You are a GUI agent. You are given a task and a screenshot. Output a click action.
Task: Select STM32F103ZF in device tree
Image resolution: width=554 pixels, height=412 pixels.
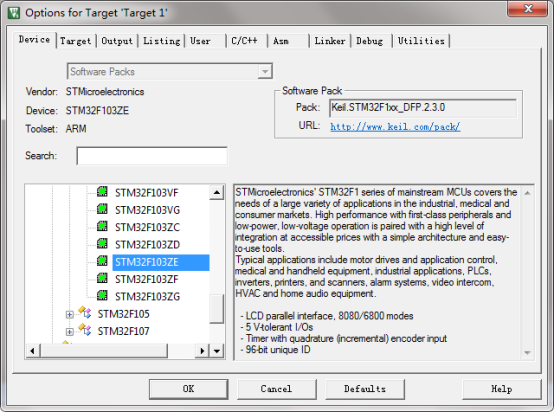[147, 279]
